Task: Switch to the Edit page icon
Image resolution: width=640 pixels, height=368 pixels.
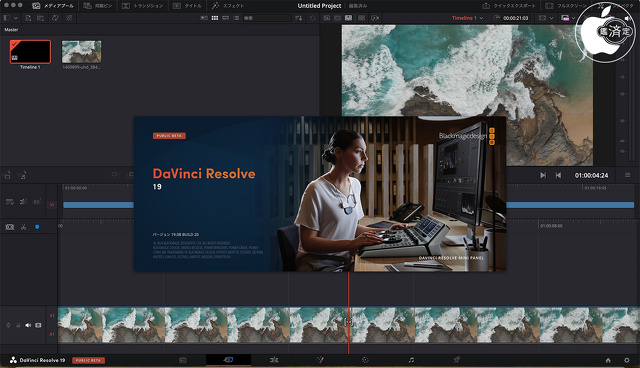Action: pos(274,360)
